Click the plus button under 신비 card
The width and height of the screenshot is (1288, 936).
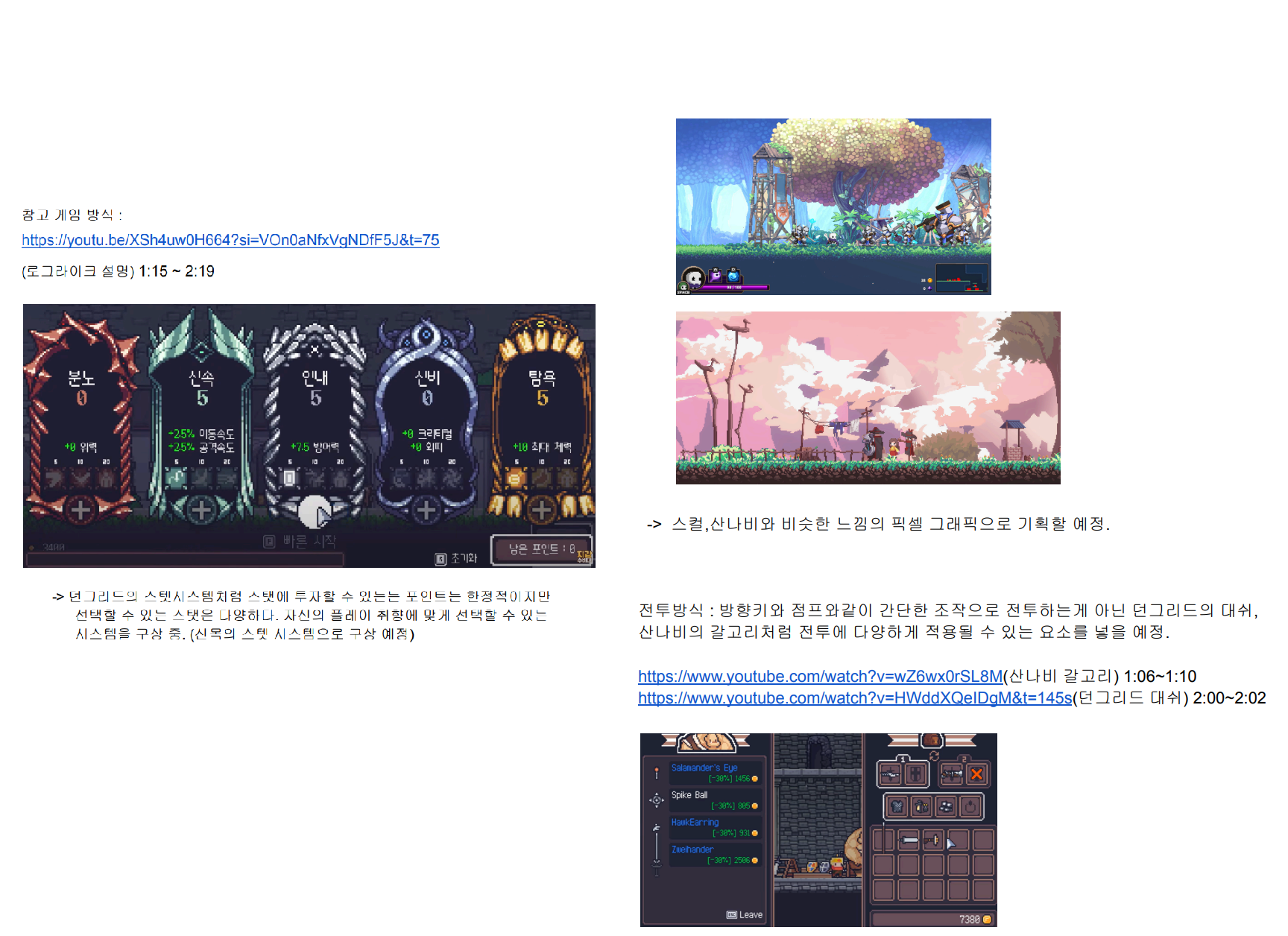click(x=426, y=510)
